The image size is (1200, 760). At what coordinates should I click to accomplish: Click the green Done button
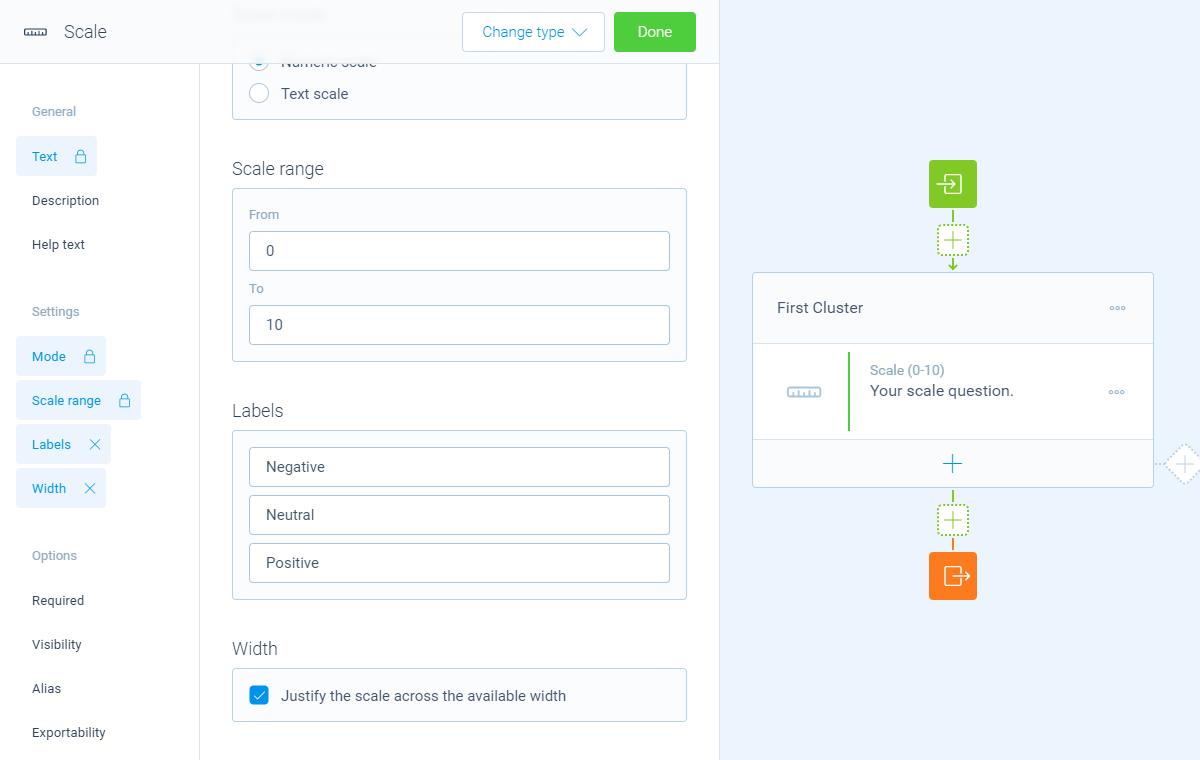pos(655,32)
